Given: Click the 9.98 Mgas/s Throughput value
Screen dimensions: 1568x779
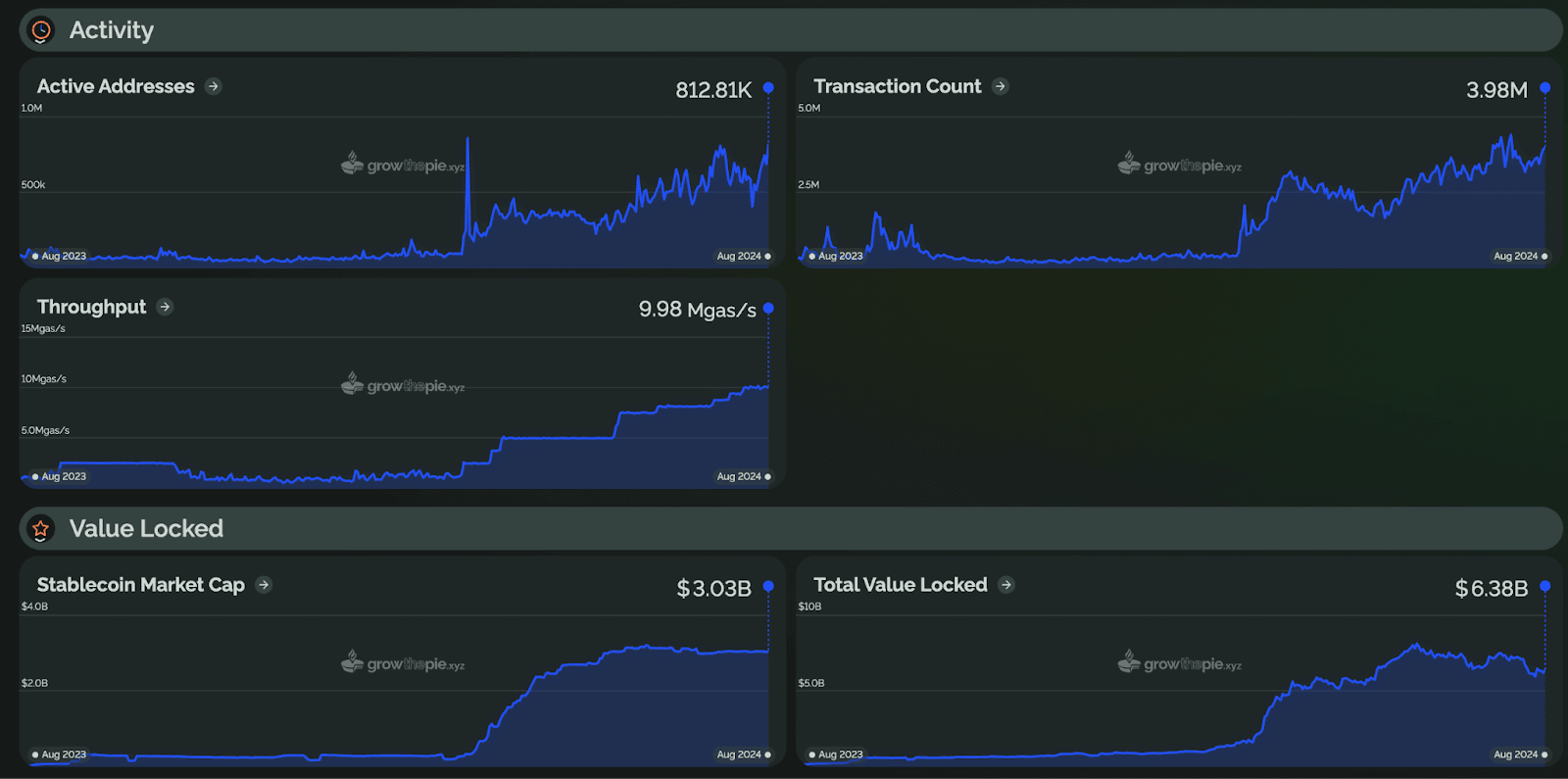Looking at the screenshot, I should coord(697,310).
